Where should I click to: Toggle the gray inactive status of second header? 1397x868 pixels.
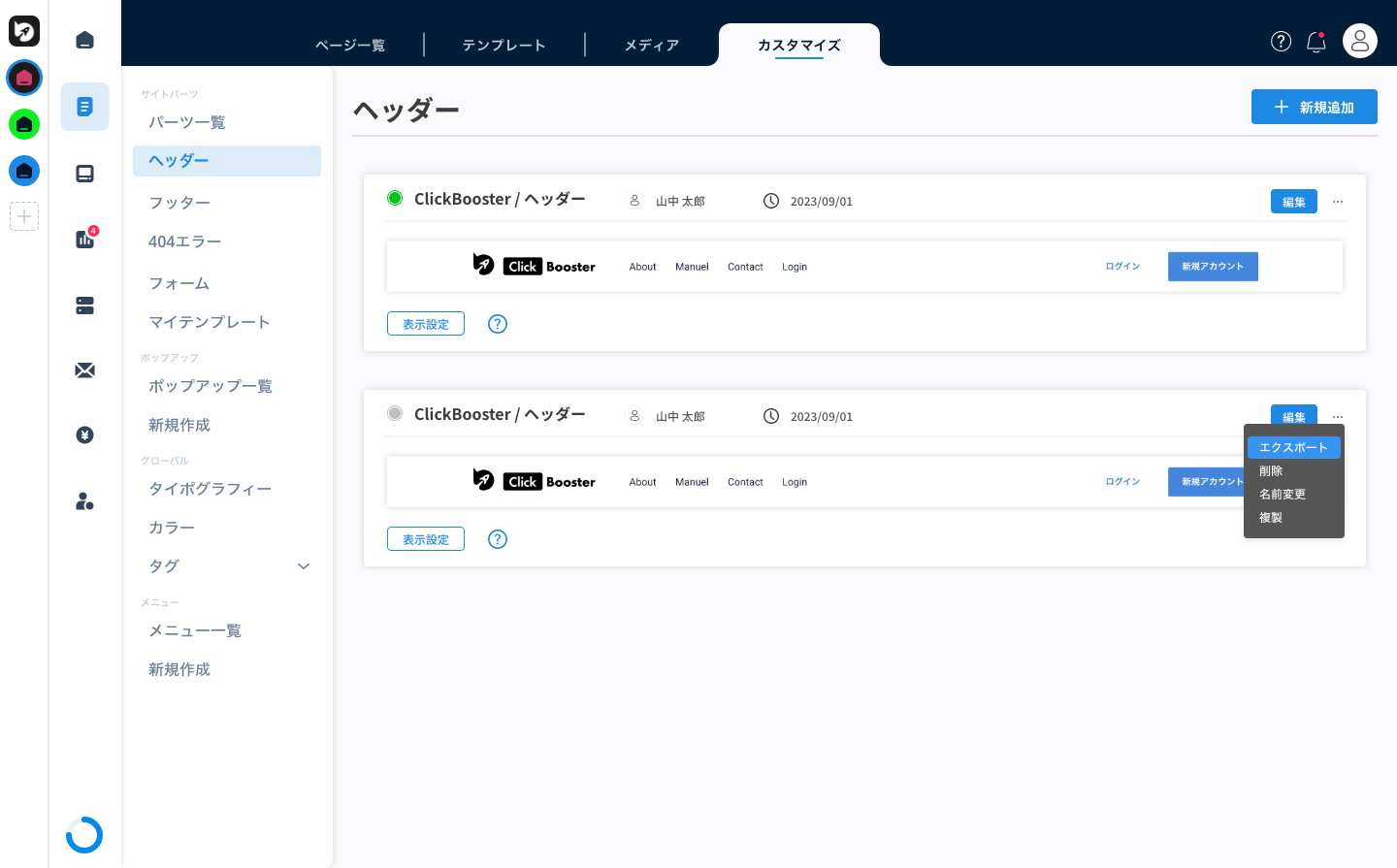395,413
